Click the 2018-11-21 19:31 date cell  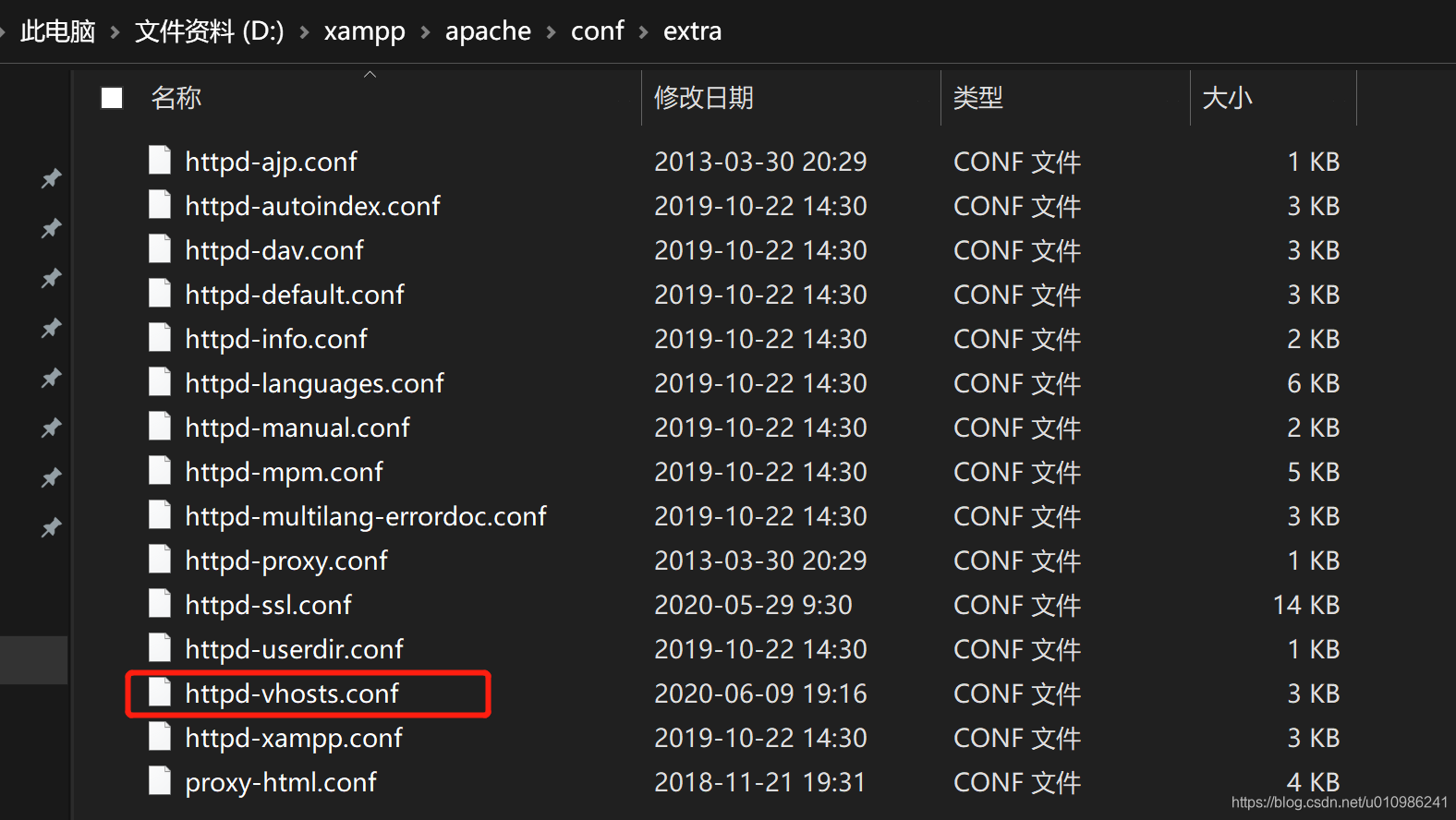[760, 782]
